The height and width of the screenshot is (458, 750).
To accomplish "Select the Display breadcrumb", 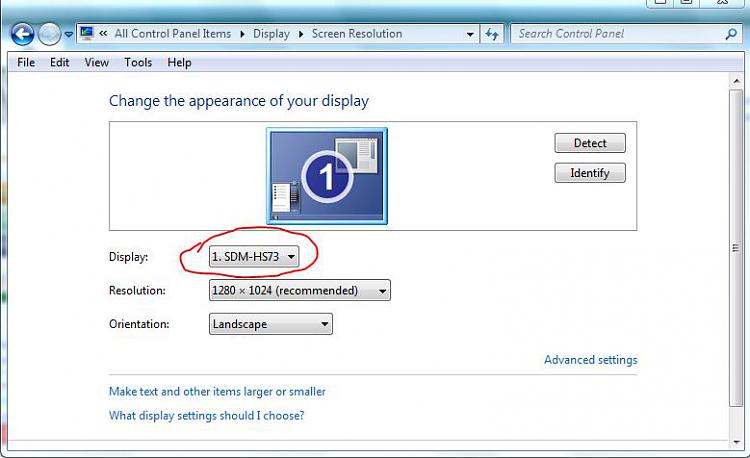I will (x=271, y=33).
